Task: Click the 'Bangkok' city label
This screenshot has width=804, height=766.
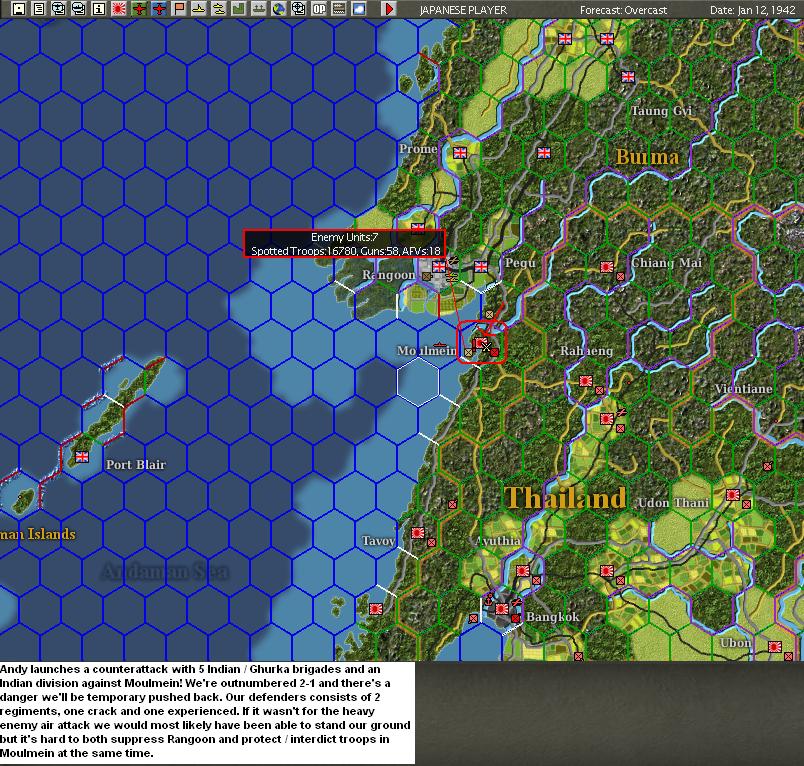Action: 553,617
